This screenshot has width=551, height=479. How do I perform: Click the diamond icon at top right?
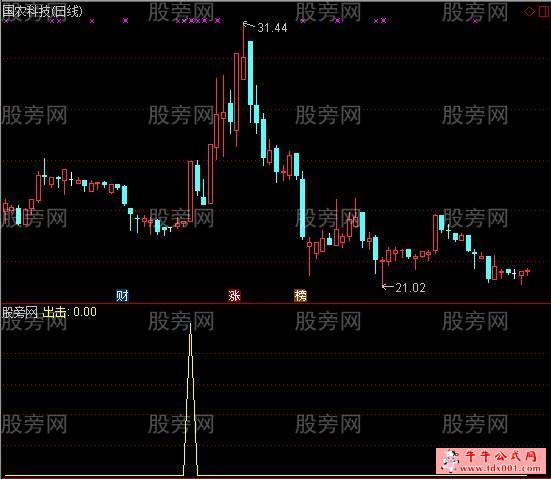coord(529,12)
